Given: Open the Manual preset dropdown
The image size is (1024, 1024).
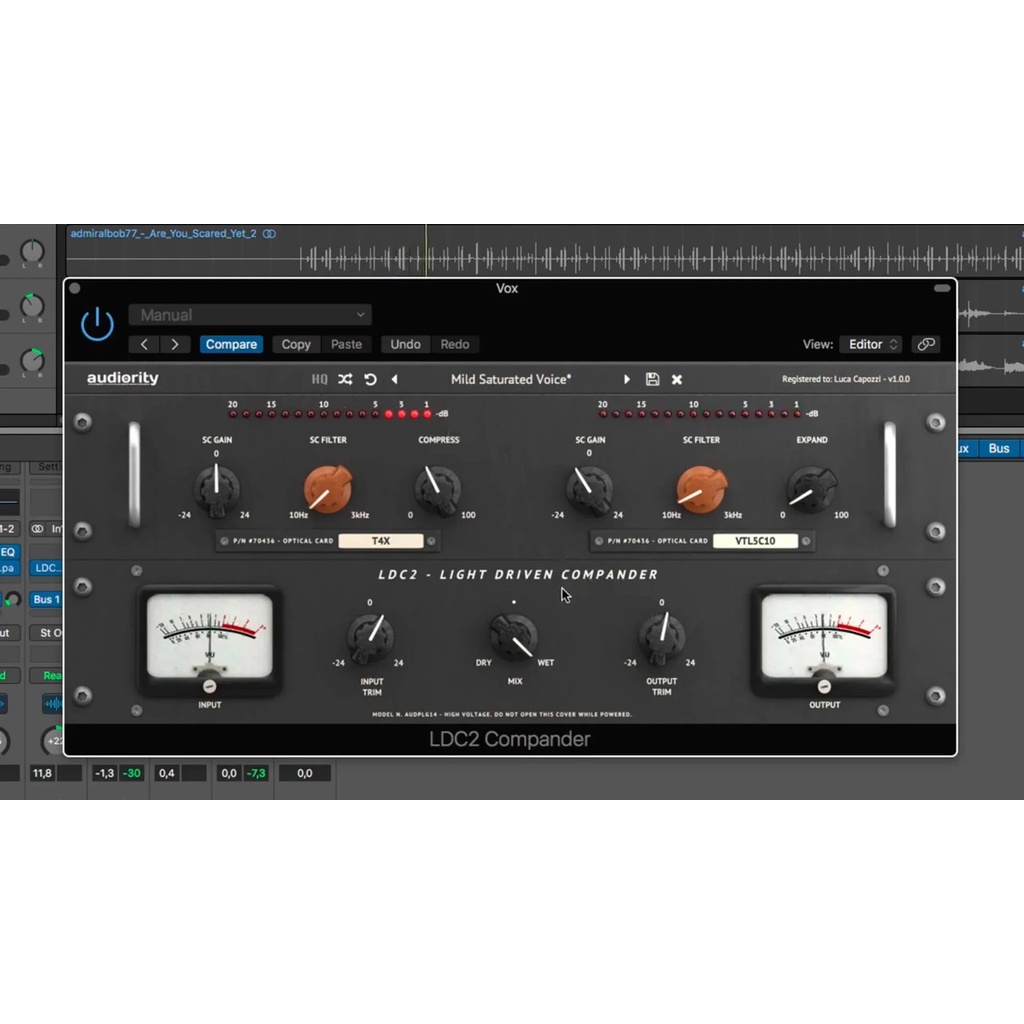Looking at the screenshot, I should click(250, 315).
